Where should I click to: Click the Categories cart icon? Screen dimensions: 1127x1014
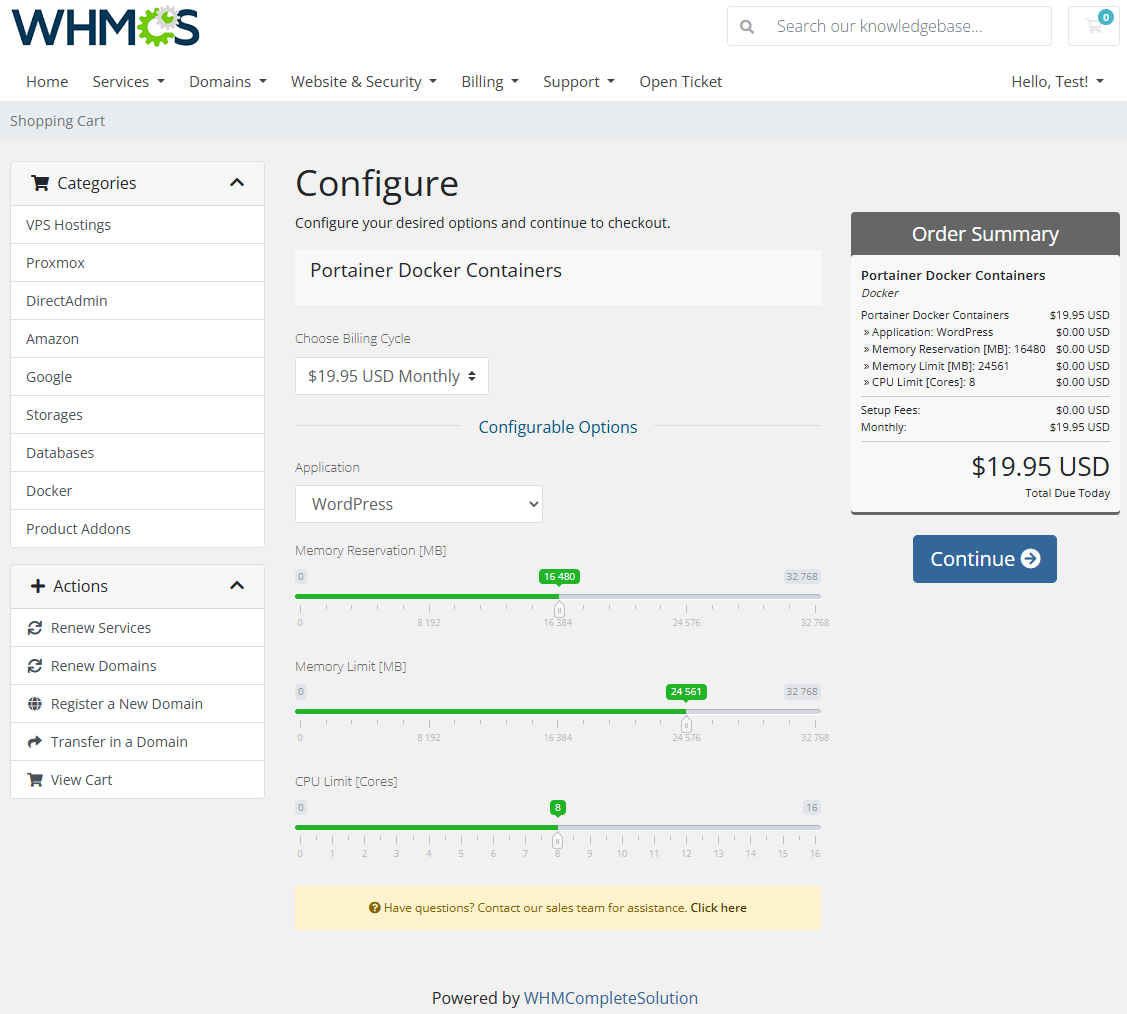coord(40,183)
